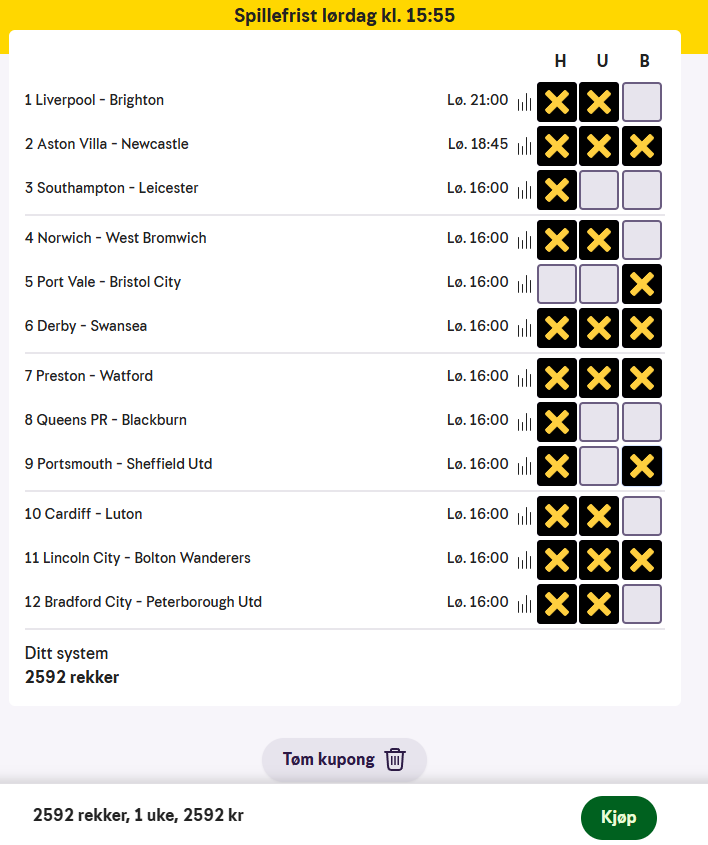
Task: Open stats icon for Liverpool - Brighton
Action: tap(524, 102)
